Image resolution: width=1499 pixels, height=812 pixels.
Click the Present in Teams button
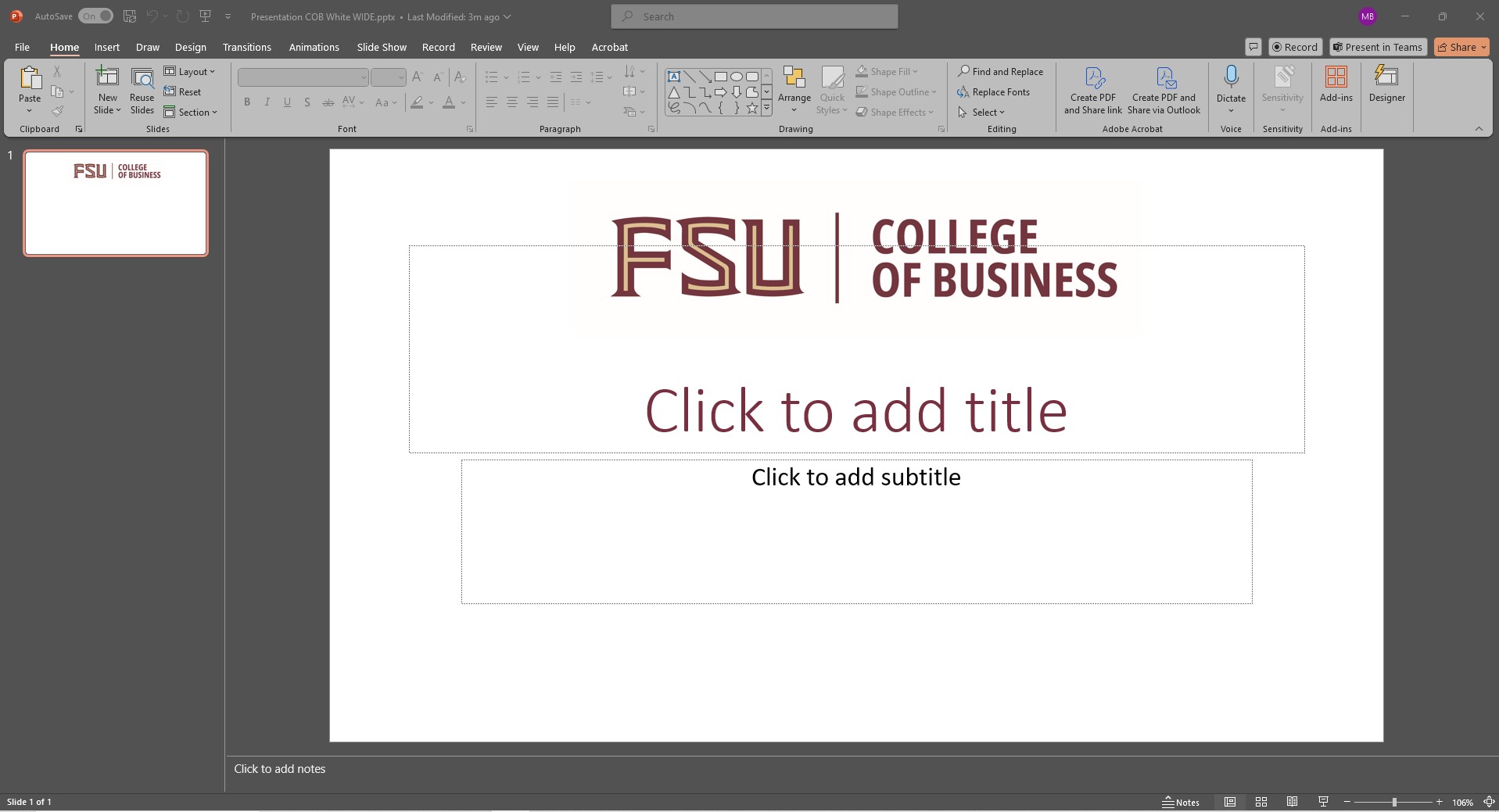point(1377,47)
